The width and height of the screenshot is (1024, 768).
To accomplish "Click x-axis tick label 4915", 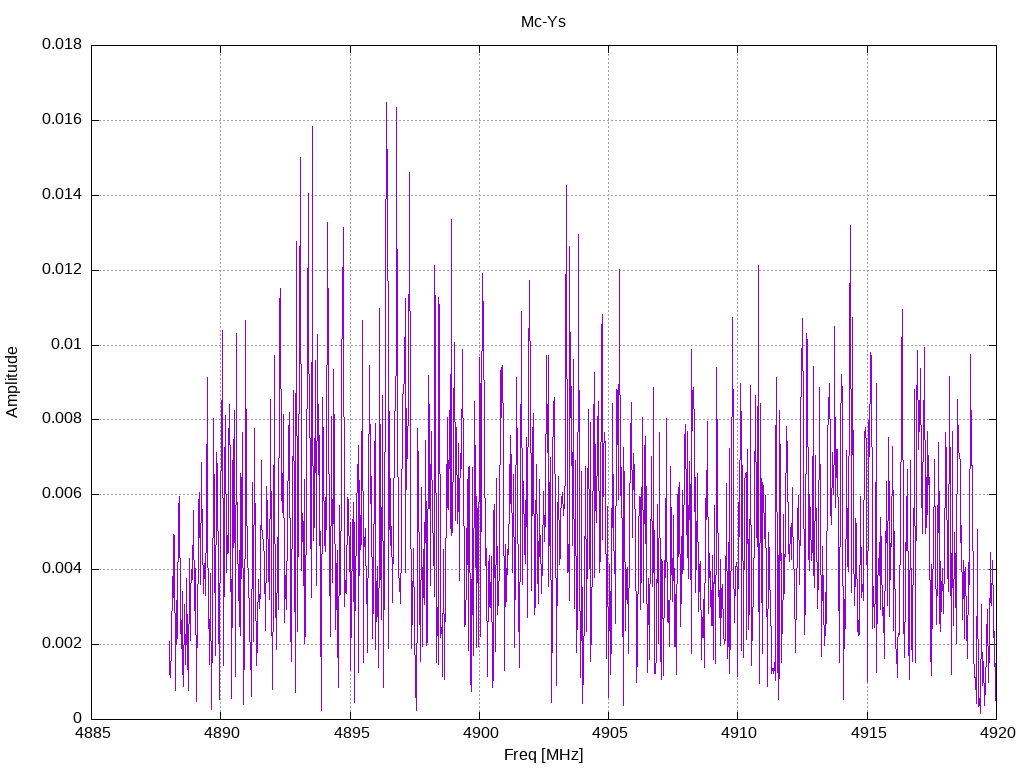I will coord(868,733).
